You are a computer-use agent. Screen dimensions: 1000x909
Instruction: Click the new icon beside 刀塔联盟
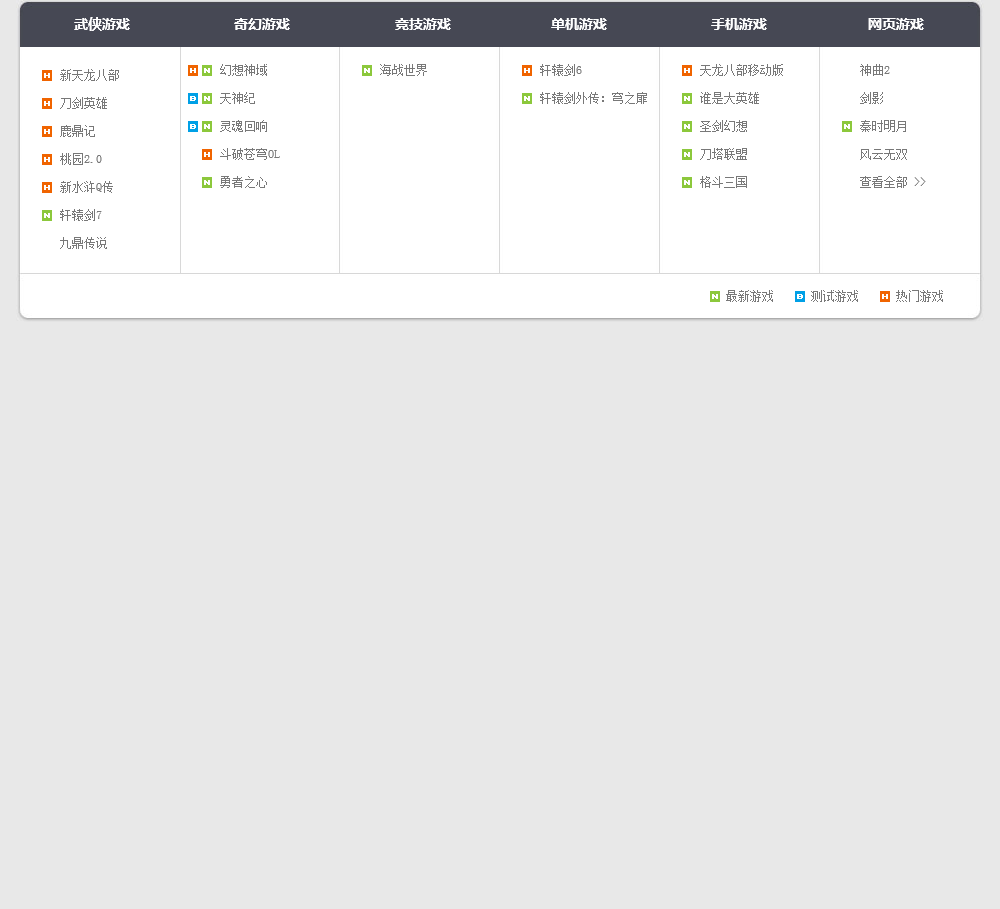[x=687, y=154]
